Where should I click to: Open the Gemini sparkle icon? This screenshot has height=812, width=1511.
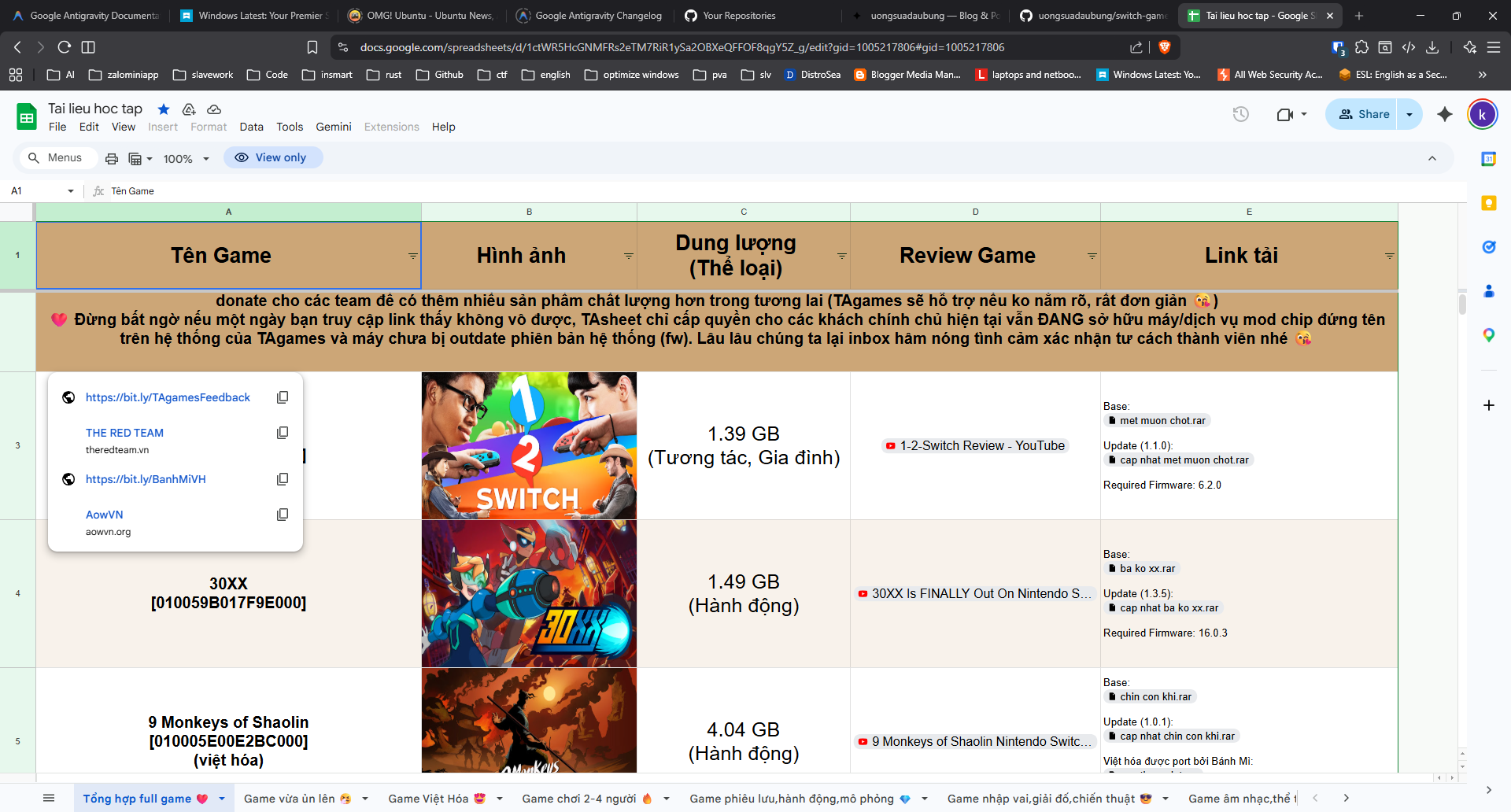[x=1445, y=114]
